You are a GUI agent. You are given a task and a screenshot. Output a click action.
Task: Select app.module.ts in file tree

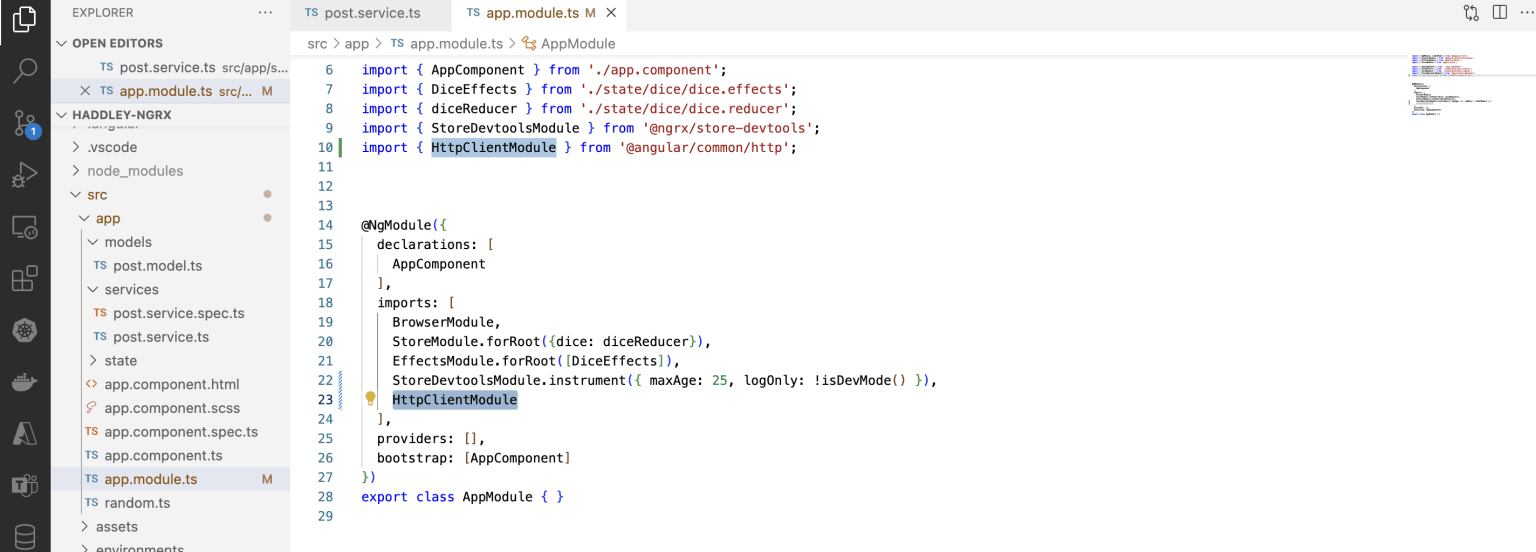tap(151, 479)
